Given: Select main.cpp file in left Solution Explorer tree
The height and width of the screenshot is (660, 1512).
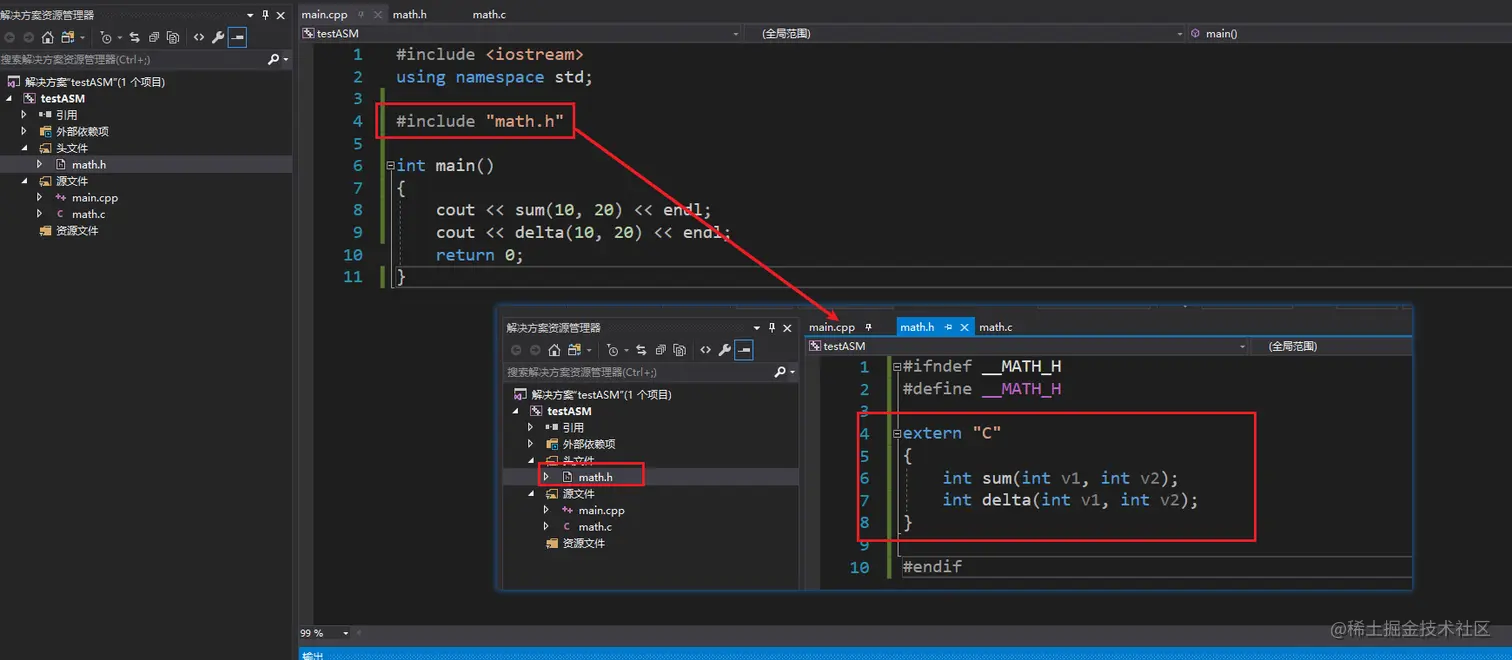Looking at the screenshot, I should pos(95,197).
